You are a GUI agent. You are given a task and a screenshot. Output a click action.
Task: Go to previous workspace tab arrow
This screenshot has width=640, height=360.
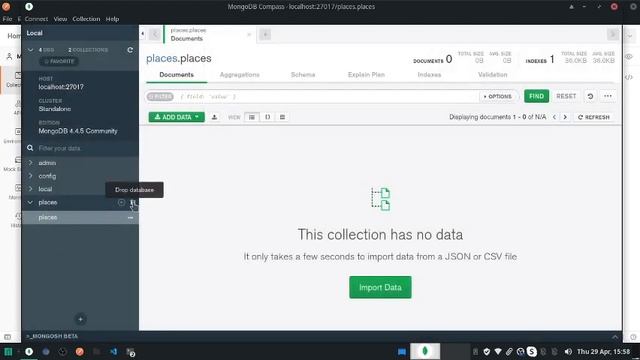tap(155, 35)
